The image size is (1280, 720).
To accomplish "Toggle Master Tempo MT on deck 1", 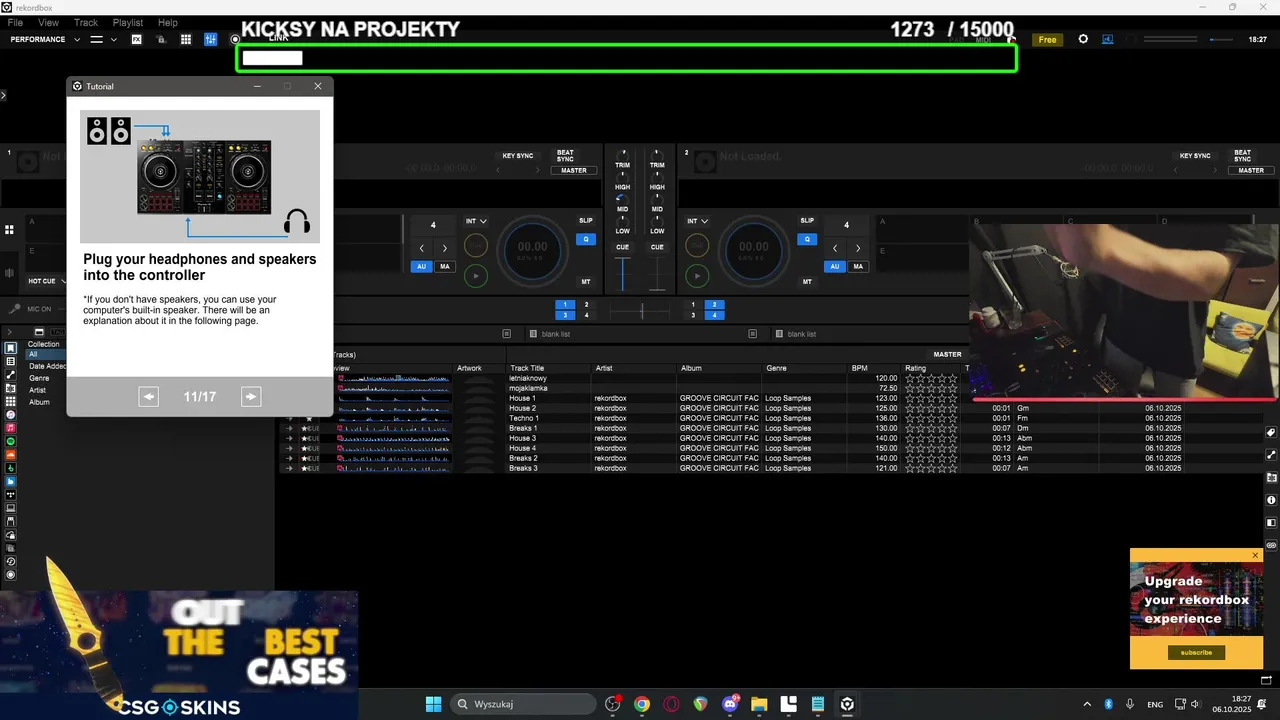I will tap(585, 282).
